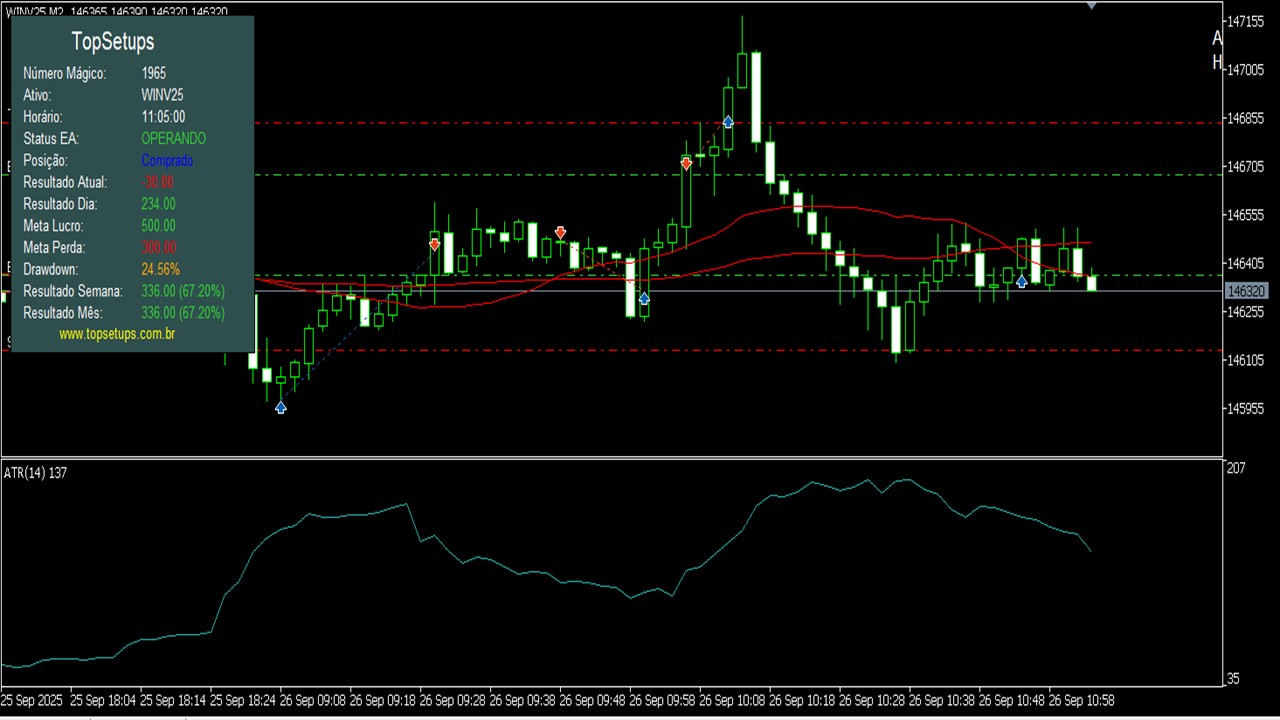1280x720 pixels.
Task: Click the TopSetups panel title
Action: pyautogui.click(x=113, y=41)
